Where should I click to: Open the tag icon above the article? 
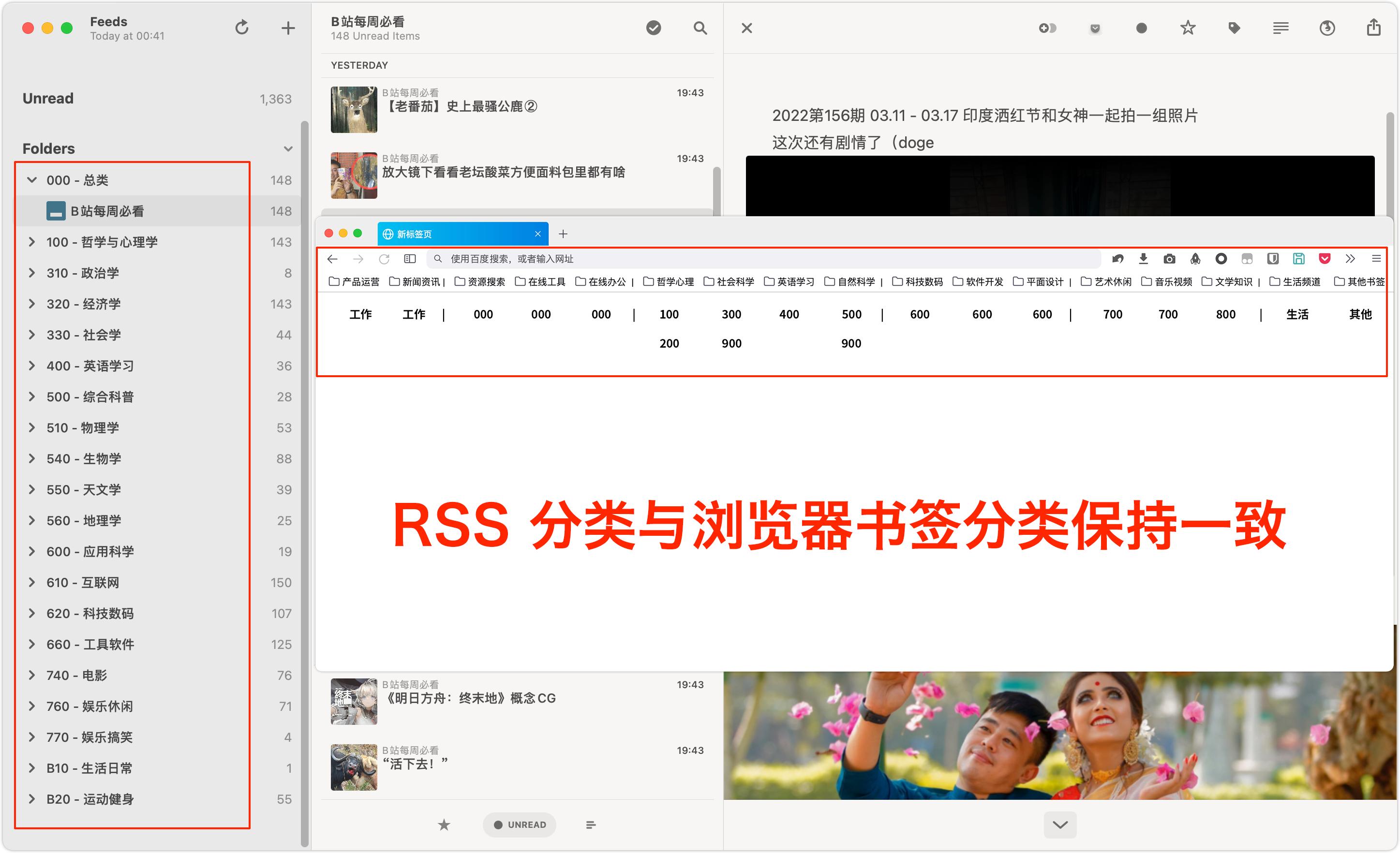[x=1234, y=28]
